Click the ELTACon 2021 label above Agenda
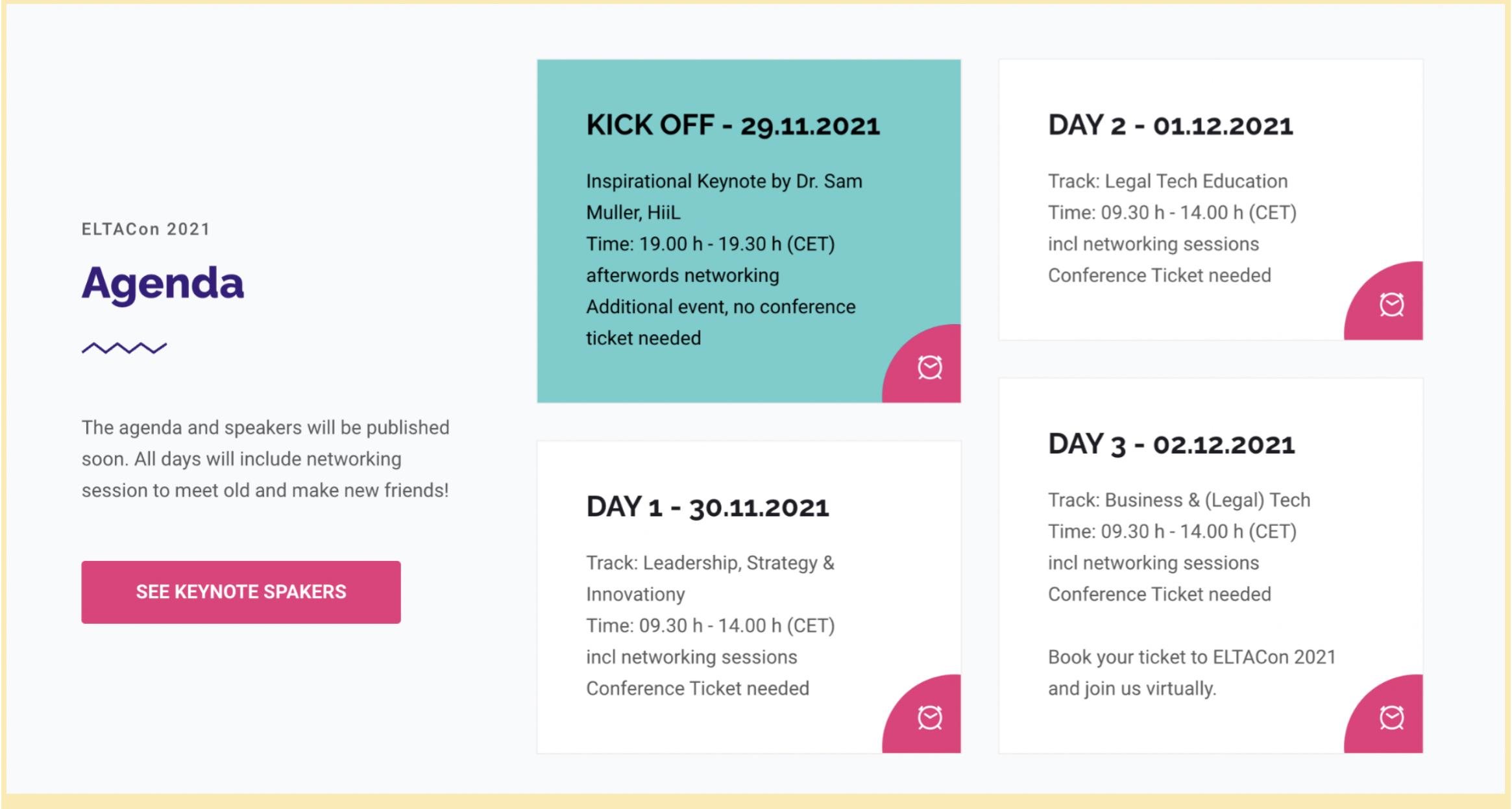 (x=146, y=229)
